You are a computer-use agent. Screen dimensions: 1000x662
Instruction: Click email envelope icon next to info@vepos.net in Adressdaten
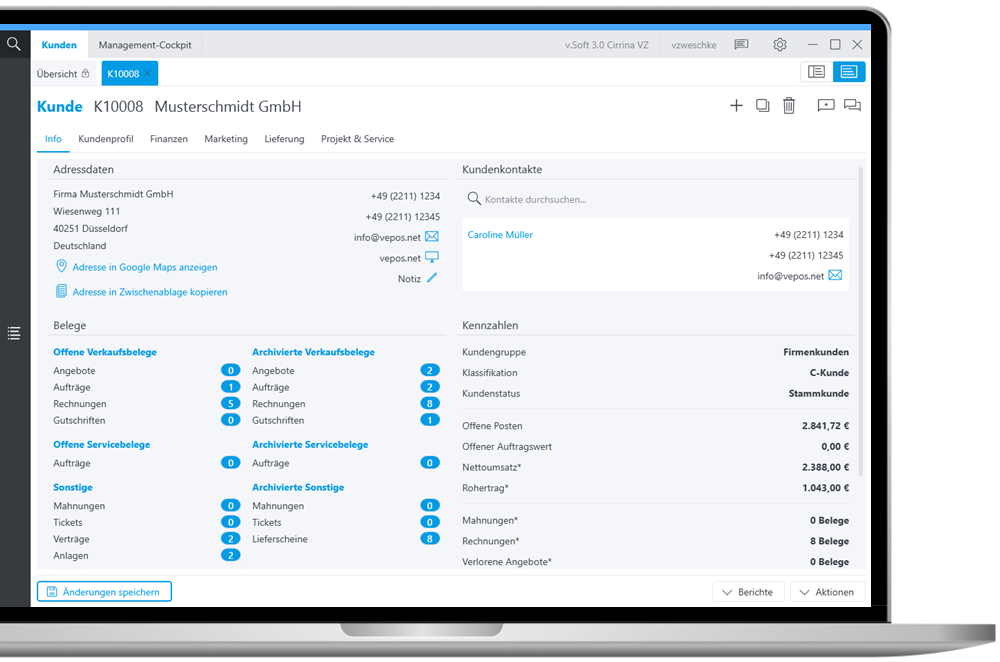pos(432,237)
